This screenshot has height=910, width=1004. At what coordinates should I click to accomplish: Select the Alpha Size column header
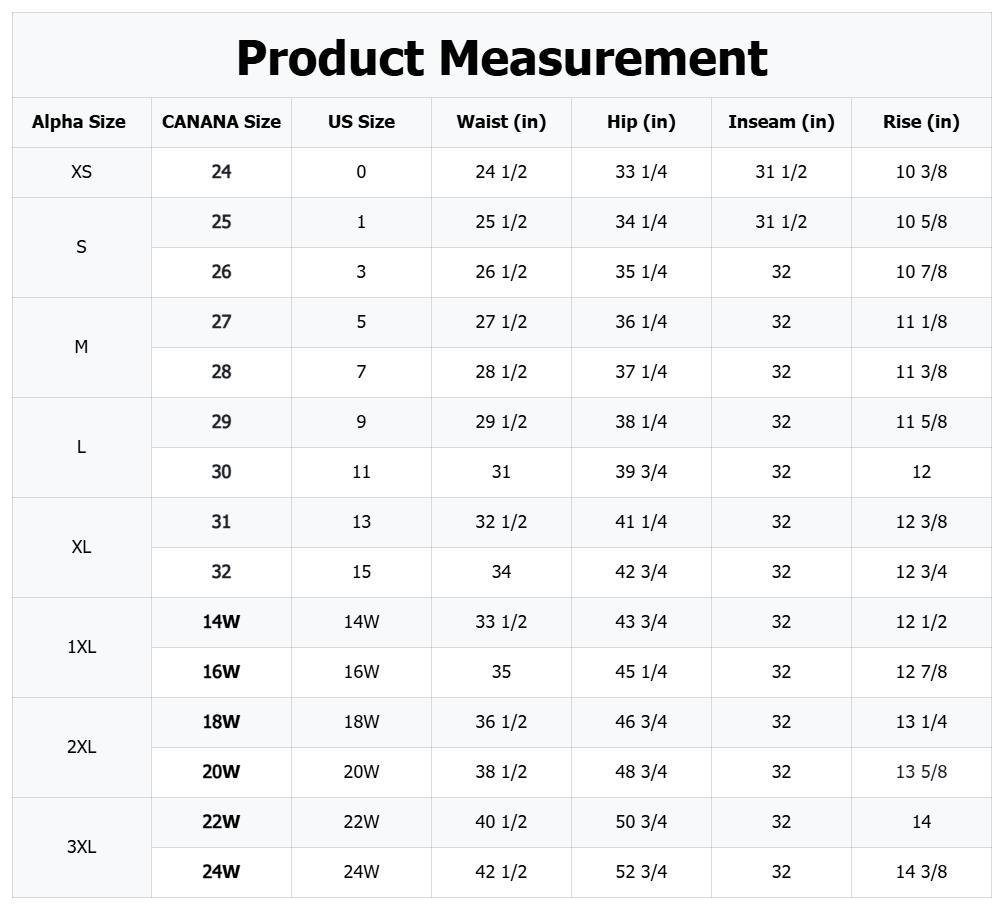pyautogui.click(x=79, y=122)
